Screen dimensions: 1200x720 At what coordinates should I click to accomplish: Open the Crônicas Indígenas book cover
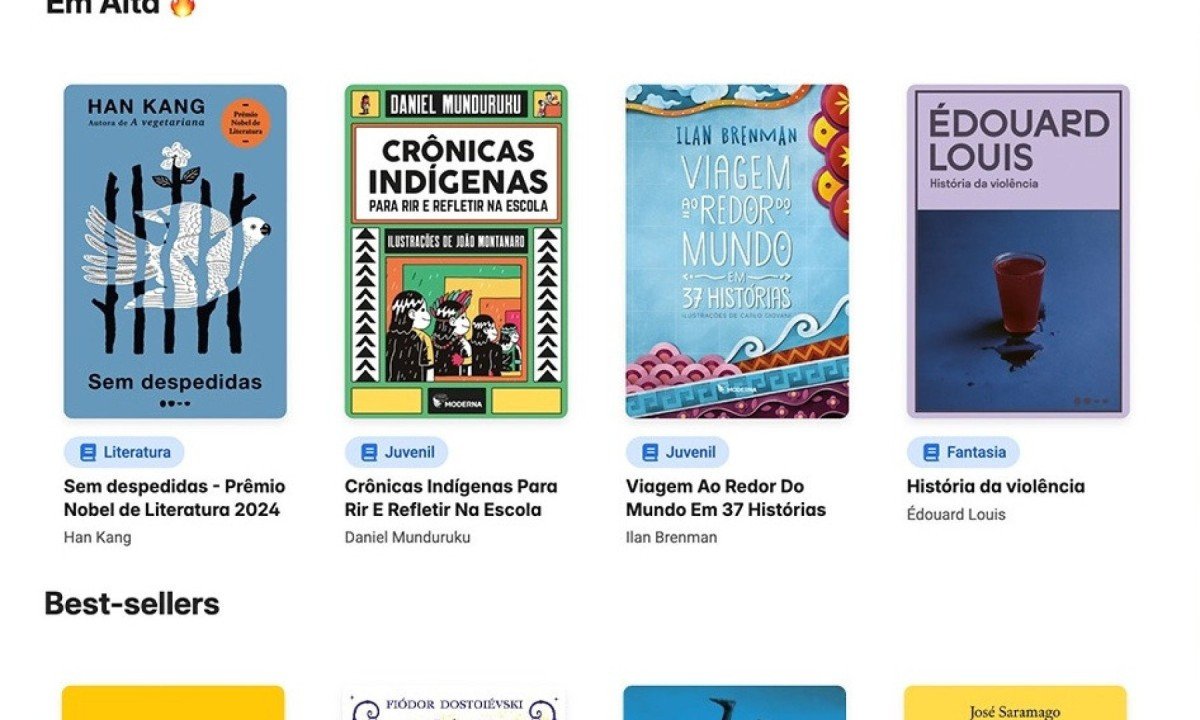click(456, 251)
